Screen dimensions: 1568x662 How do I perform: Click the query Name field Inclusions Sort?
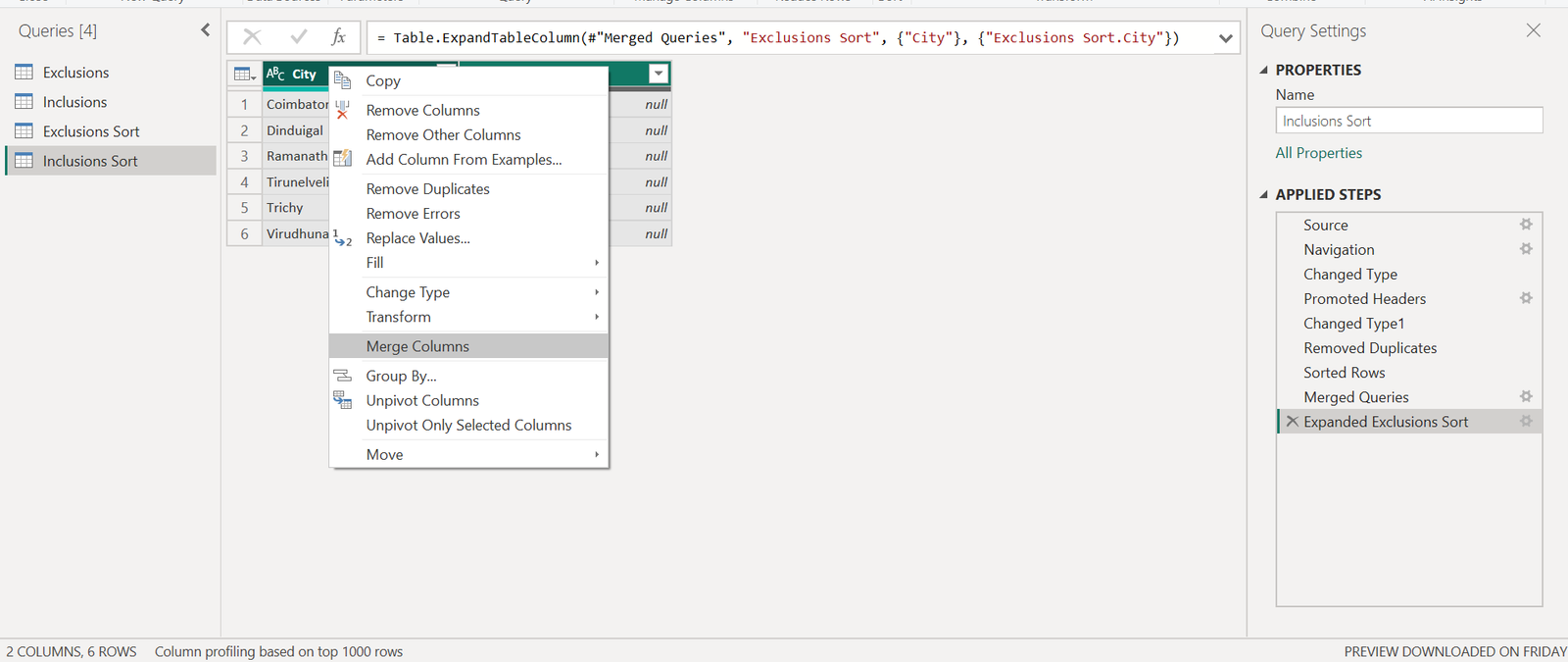coord(1409,121)
